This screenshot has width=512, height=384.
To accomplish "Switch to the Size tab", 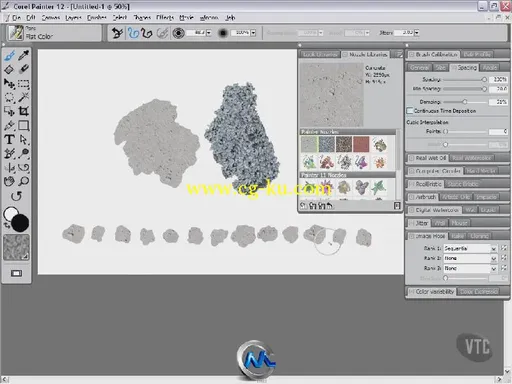I will pyautogui.click(x=441, y=68).
